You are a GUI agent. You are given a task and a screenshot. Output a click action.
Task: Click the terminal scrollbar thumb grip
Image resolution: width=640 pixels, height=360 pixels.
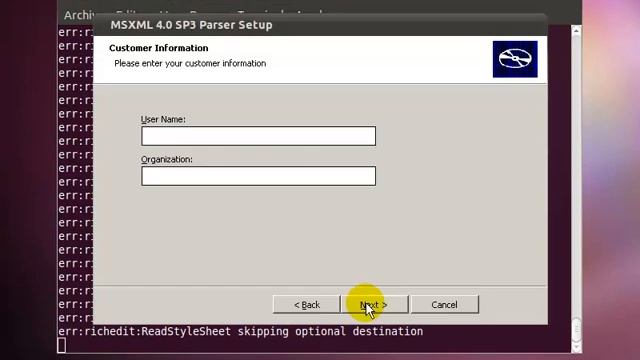pyautogui.click(x=576, y=328)
